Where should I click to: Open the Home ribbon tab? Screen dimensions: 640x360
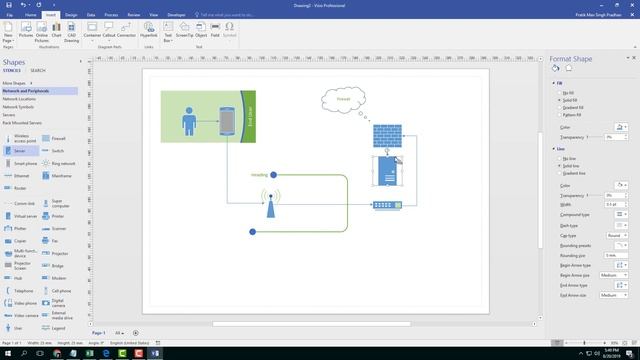(x=31, y=15)
